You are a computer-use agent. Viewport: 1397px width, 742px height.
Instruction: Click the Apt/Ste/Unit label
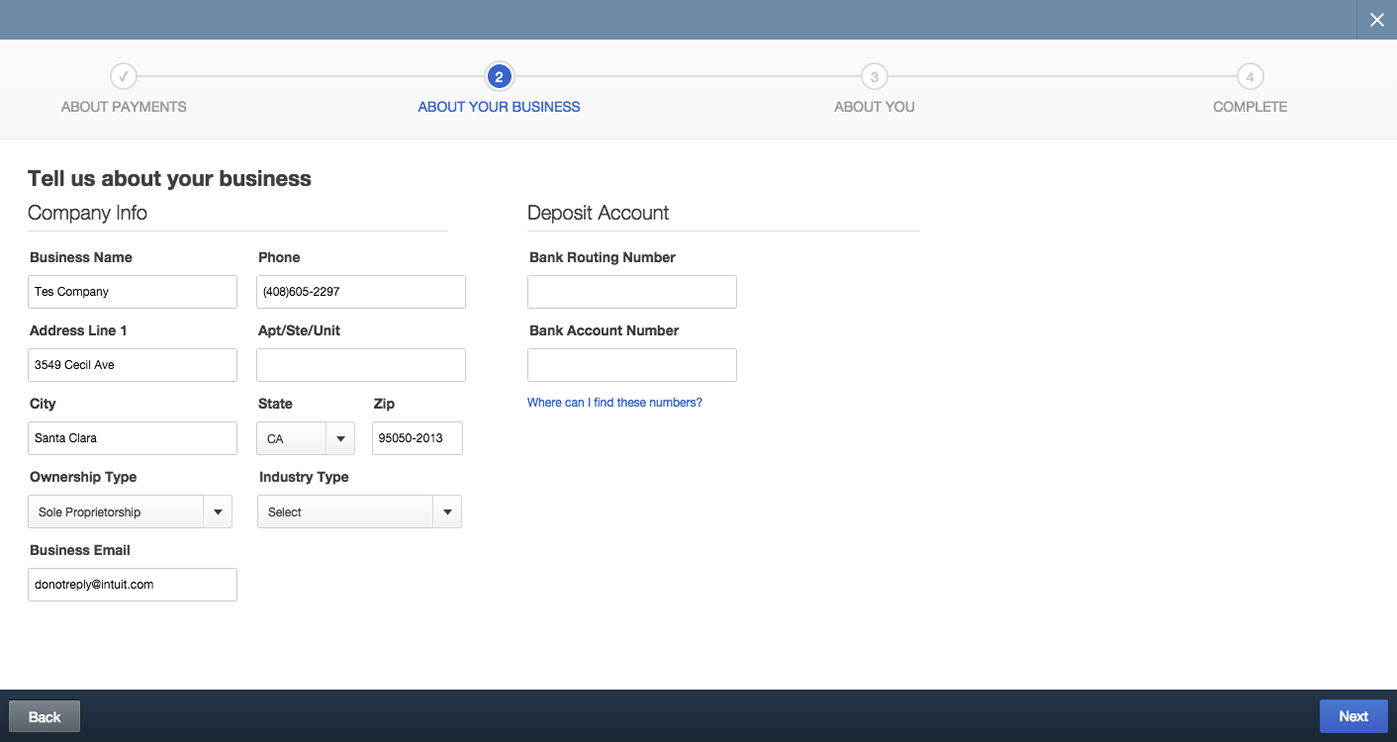(300, 331)
